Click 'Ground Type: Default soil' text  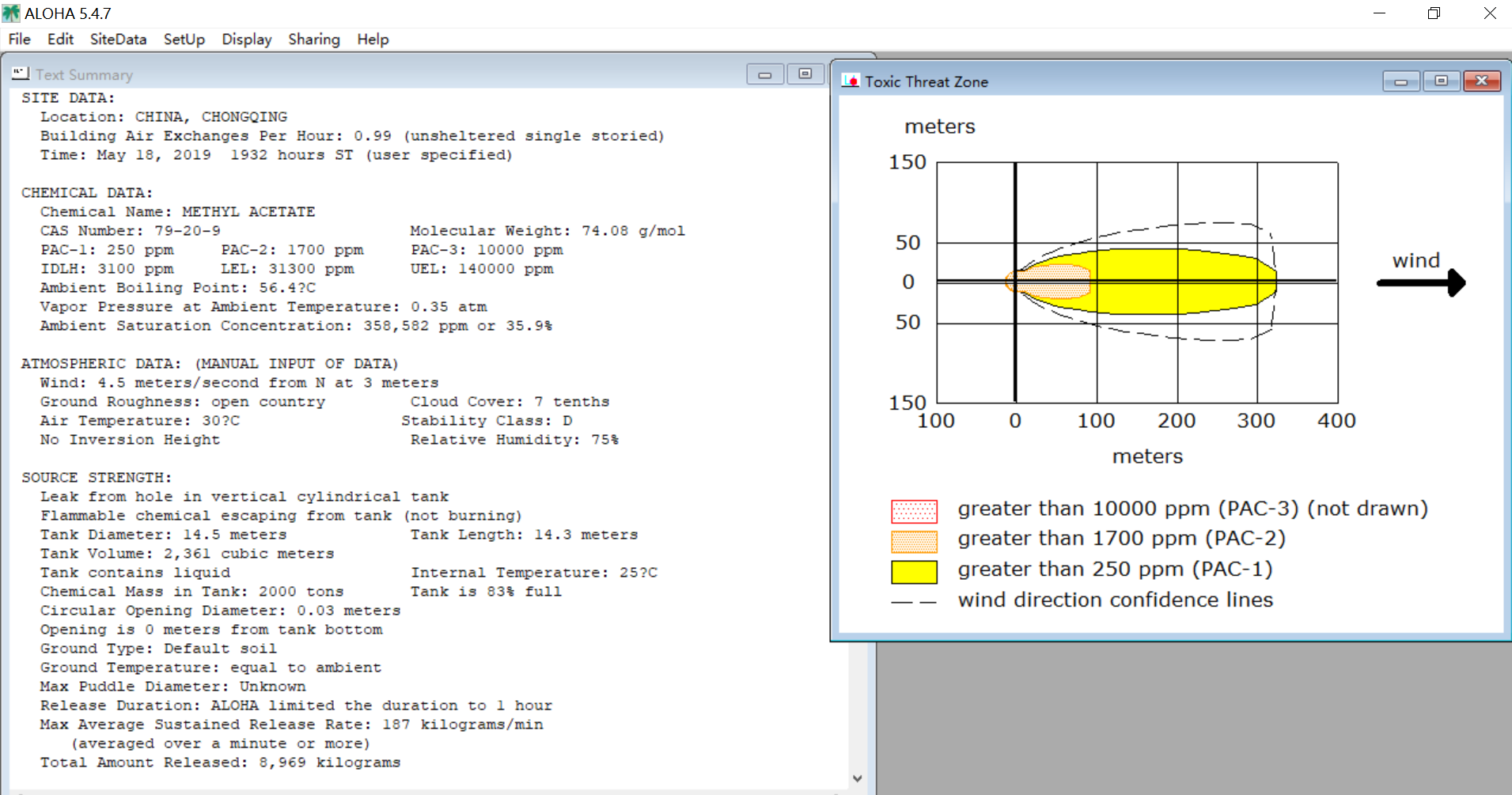tap(159, 649)
